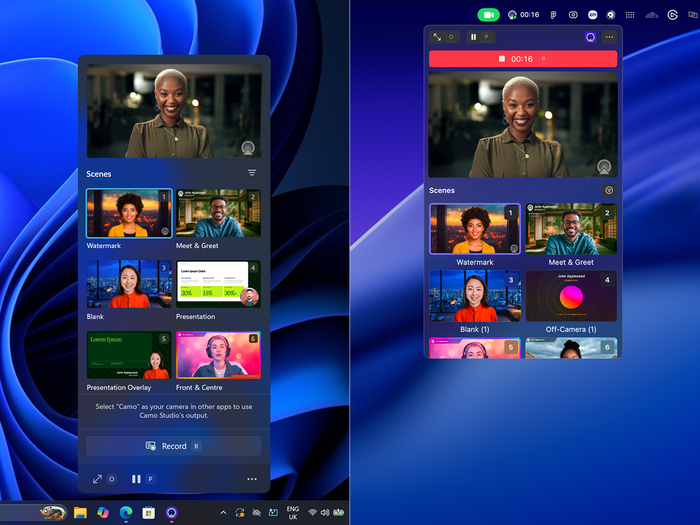Select the Watermark scene thumbnail in the Mac panel
This screenshot has width=700, height=525.
[475, 229]
